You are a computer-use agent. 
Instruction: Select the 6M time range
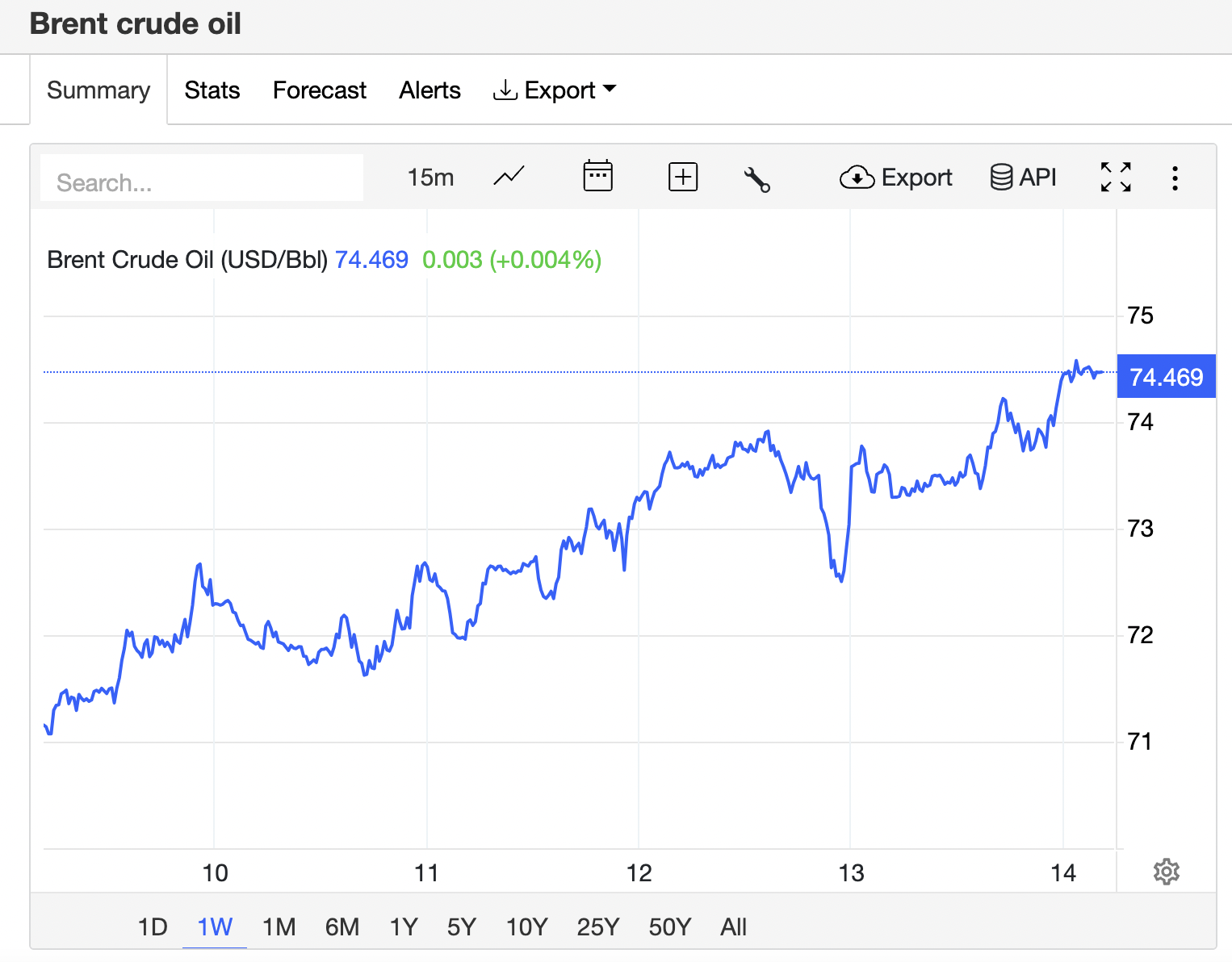(x=342, y=926)
